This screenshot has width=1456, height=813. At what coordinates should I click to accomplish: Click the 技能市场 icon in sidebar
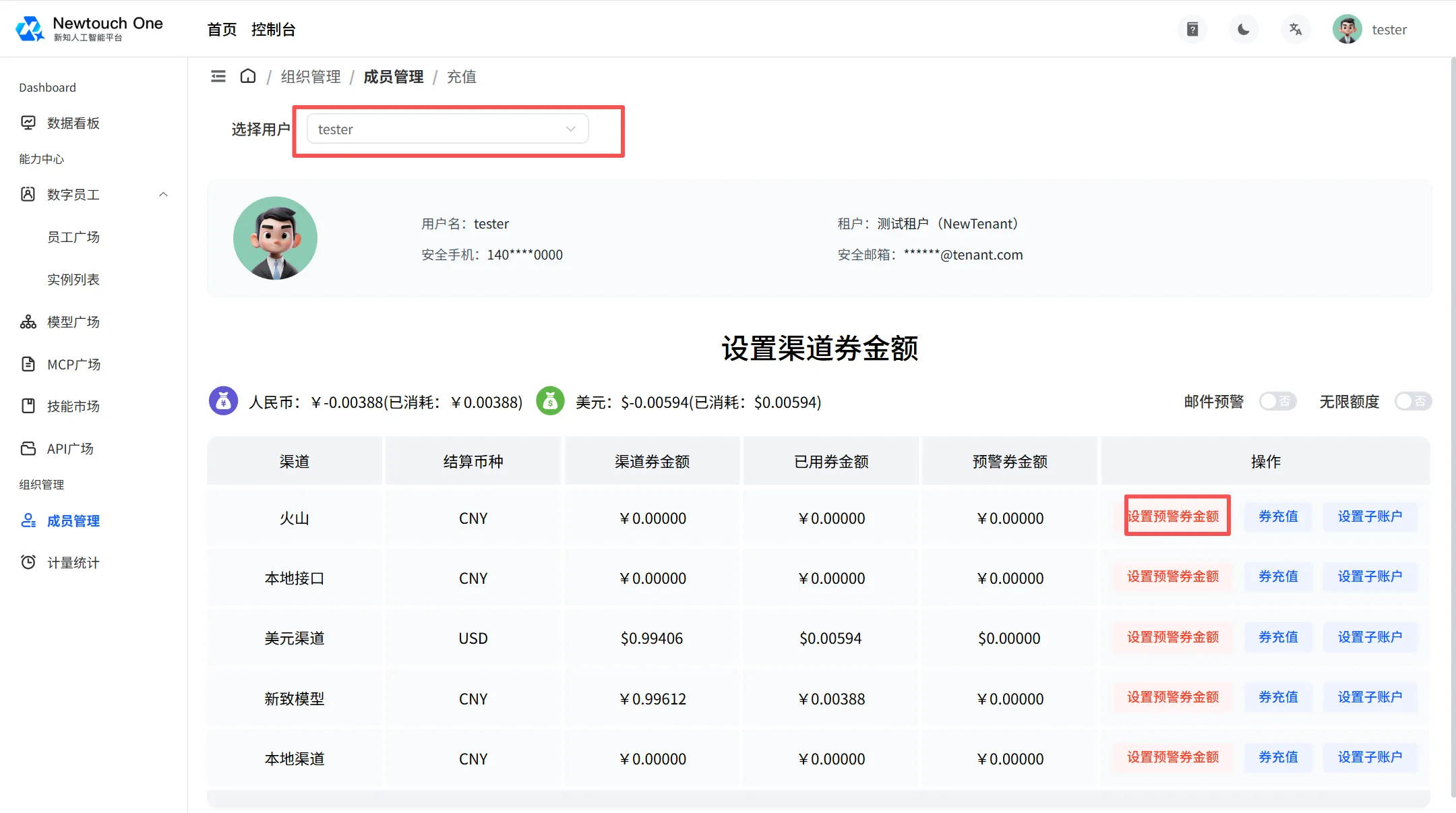pyautogui.click(x=28, y=406)
